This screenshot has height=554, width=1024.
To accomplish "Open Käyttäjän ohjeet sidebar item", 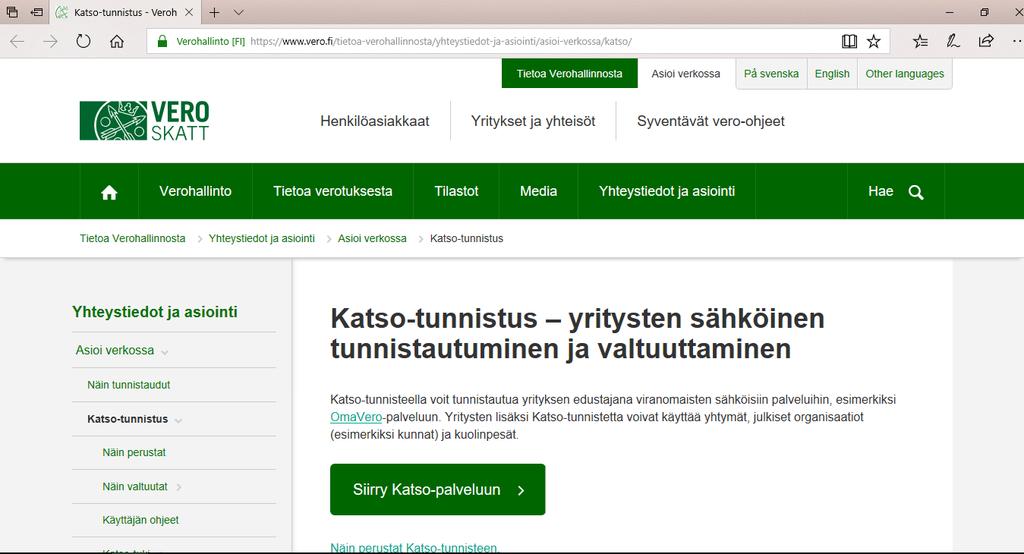I will click(x=140, y=520).
